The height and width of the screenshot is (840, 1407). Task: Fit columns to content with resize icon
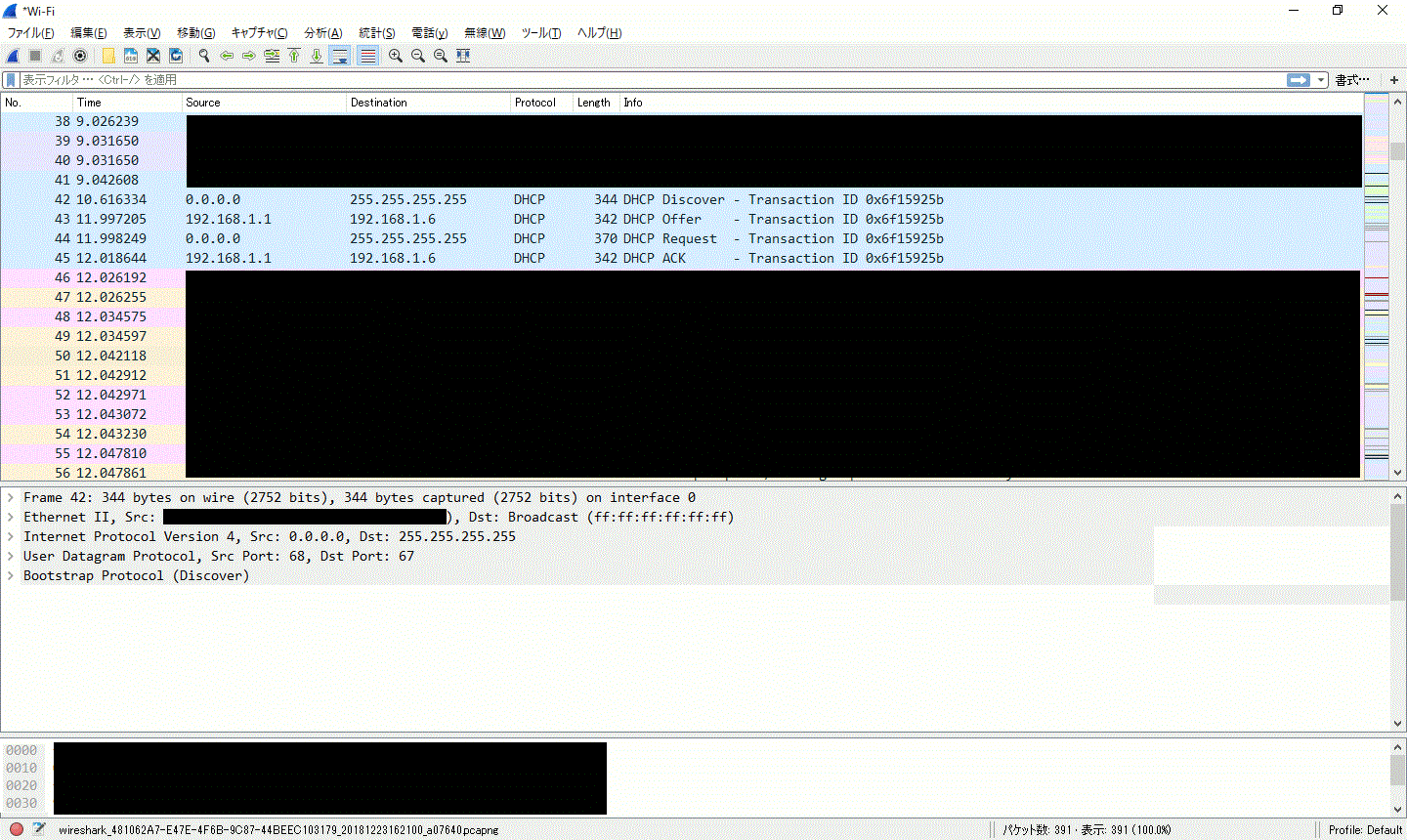463,56
